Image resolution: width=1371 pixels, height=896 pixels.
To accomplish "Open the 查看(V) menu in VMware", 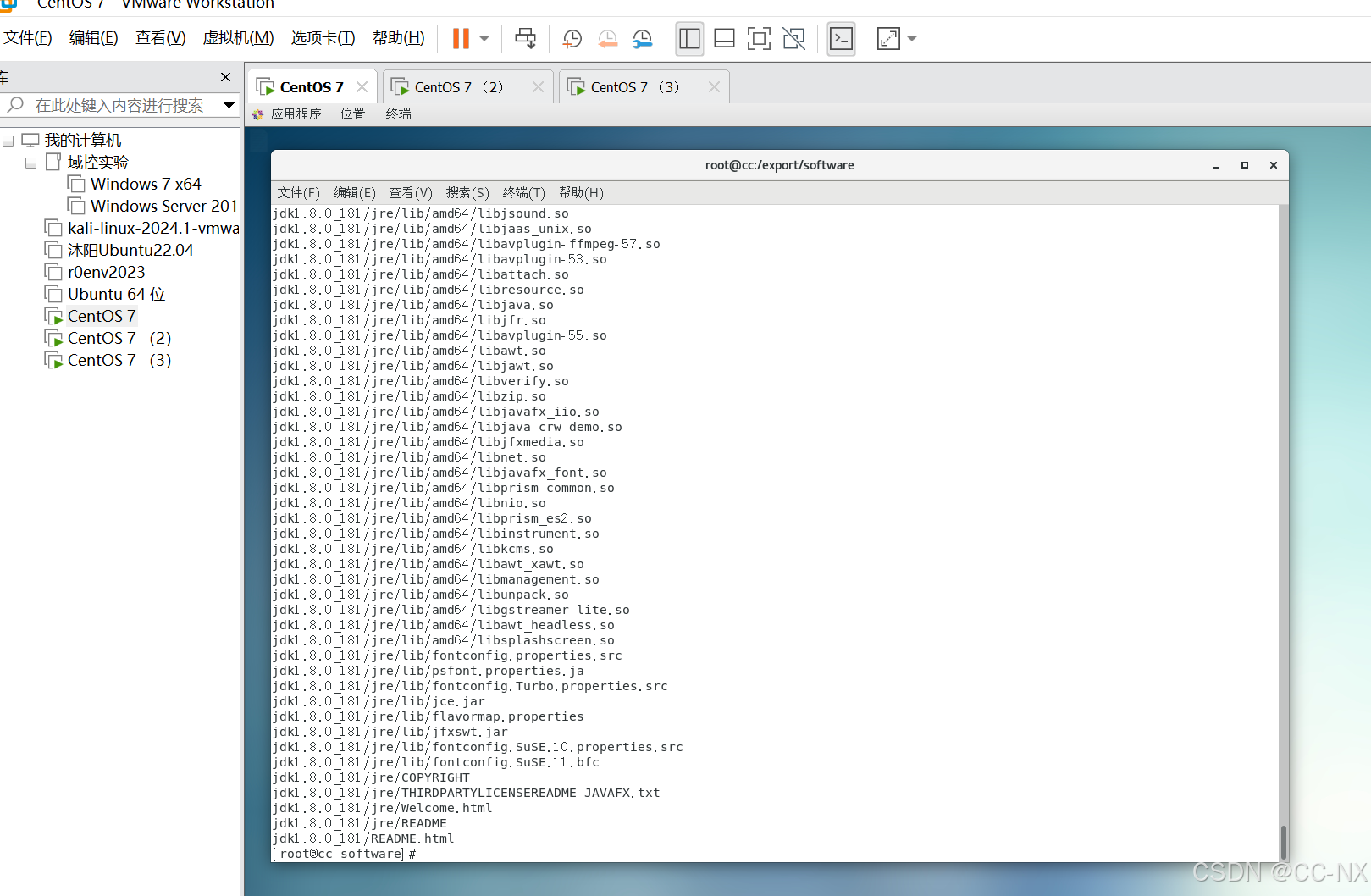I will click(x=161, y=38).
